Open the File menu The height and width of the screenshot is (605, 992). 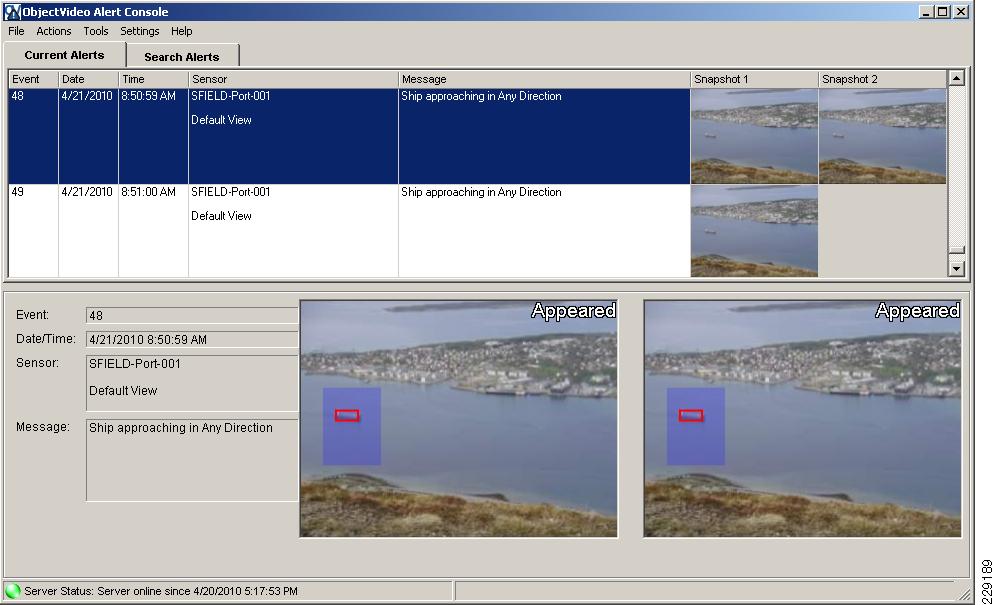pyautogui.click(x=16, y=31)
